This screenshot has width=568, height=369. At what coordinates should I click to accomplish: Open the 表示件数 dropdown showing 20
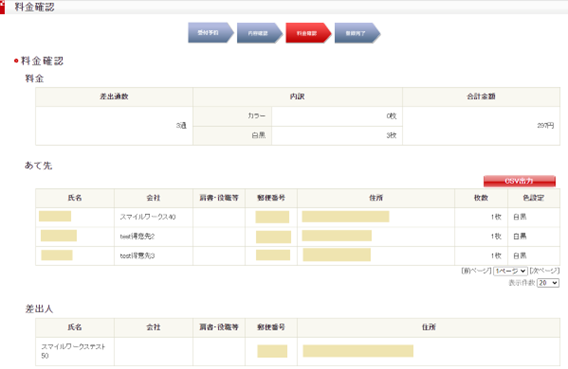[548, 283]
